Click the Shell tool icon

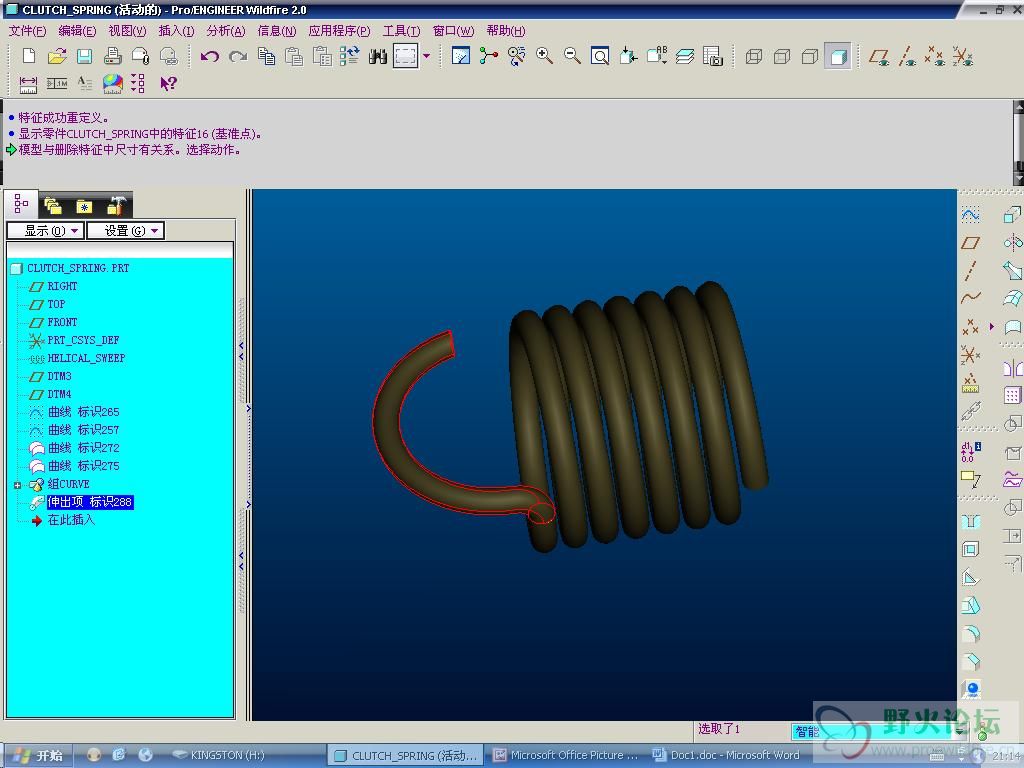click(x=970, y=549)
